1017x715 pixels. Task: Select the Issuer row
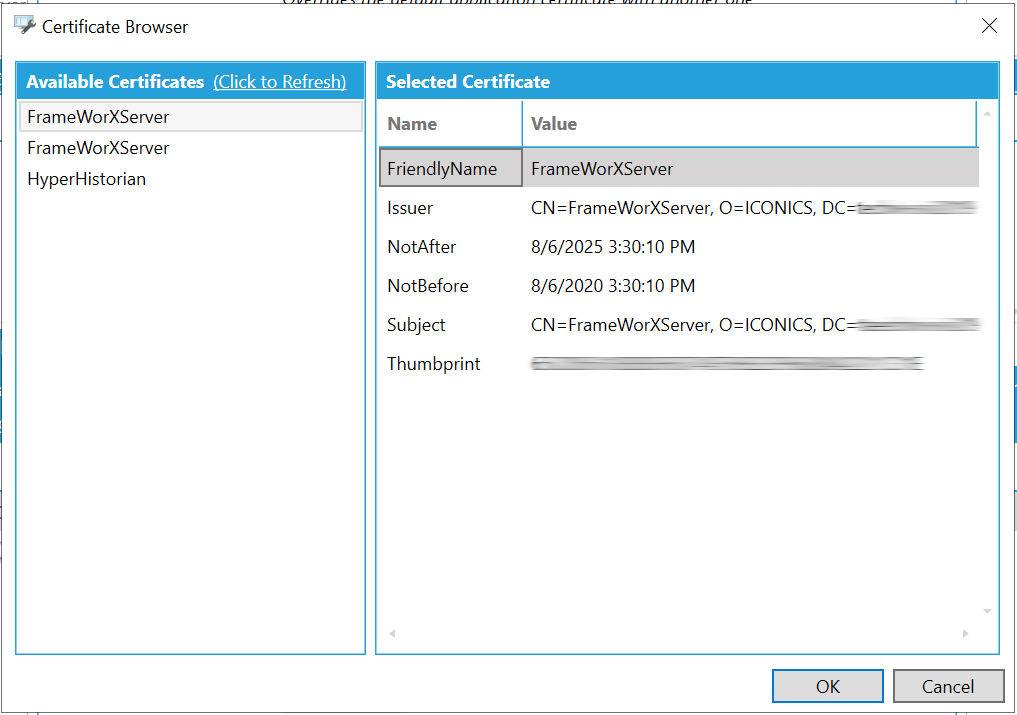coord(410,208)
